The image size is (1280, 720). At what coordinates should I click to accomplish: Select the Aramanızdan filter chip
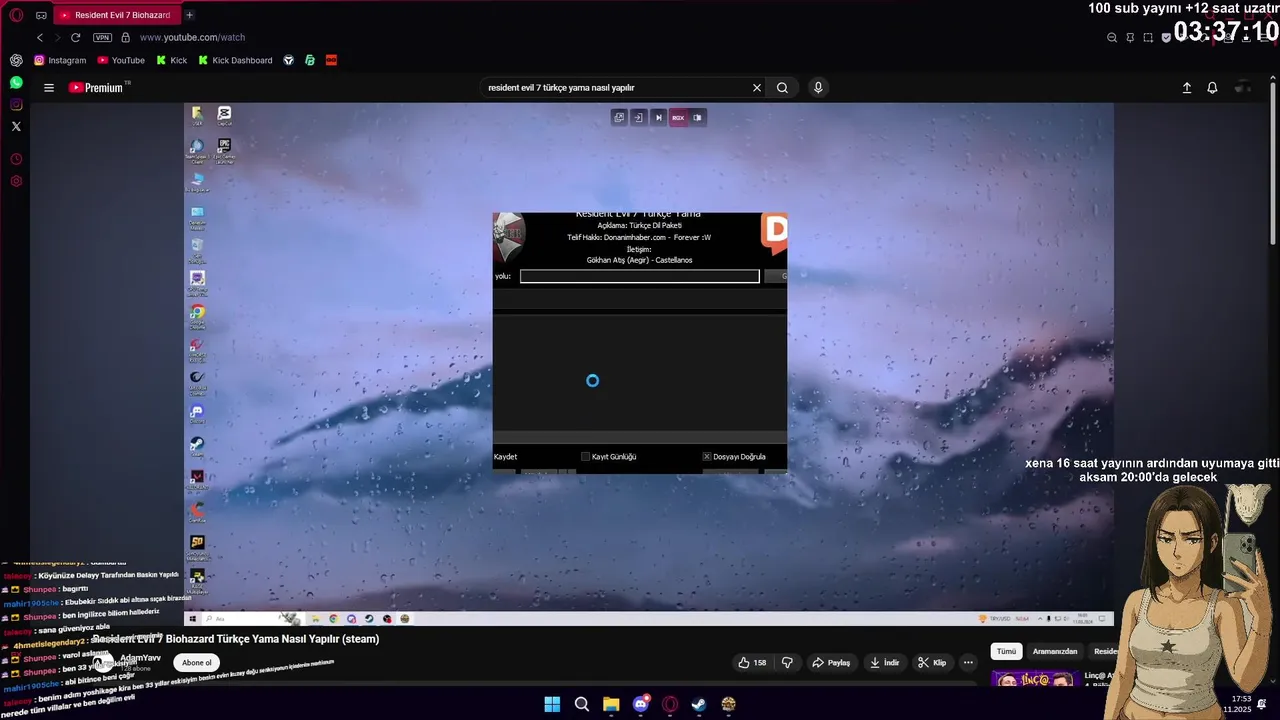coord(1055,651)
